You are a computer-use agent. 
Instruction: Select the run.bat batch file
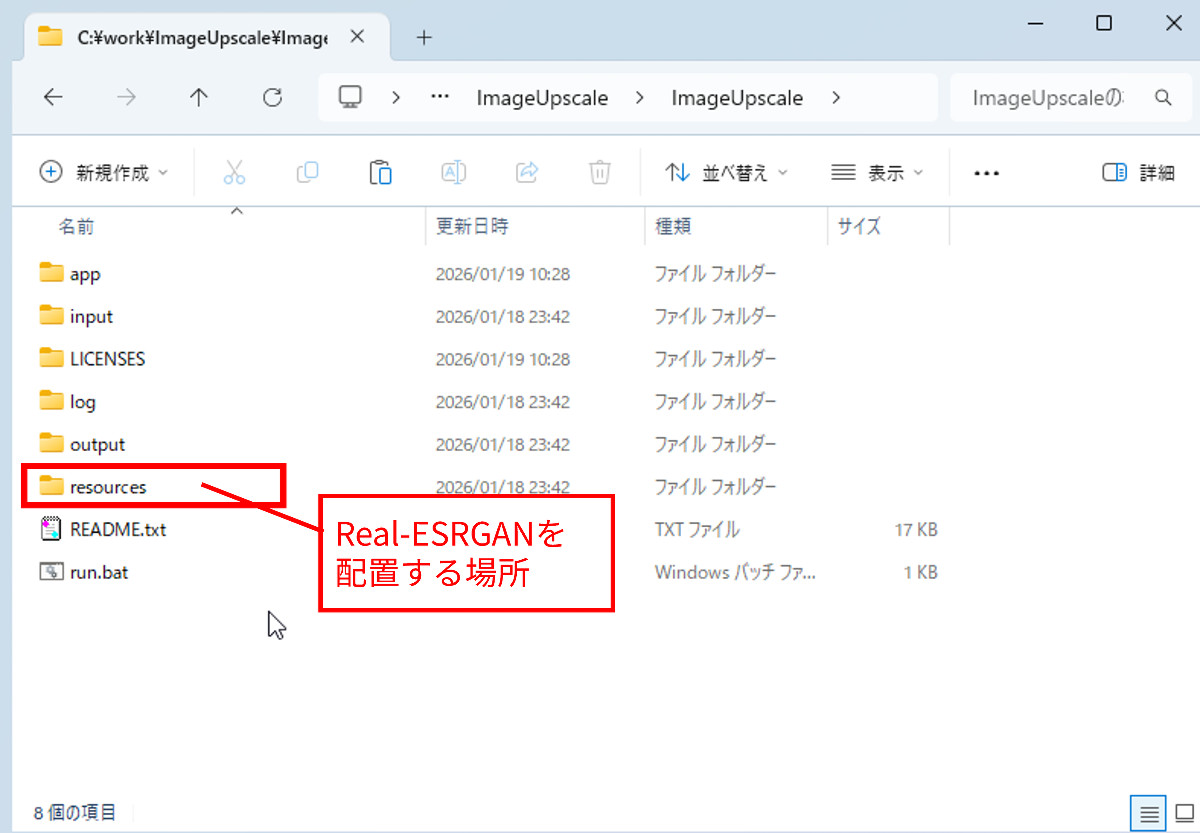pyautogui.click(x=98, y=572)
